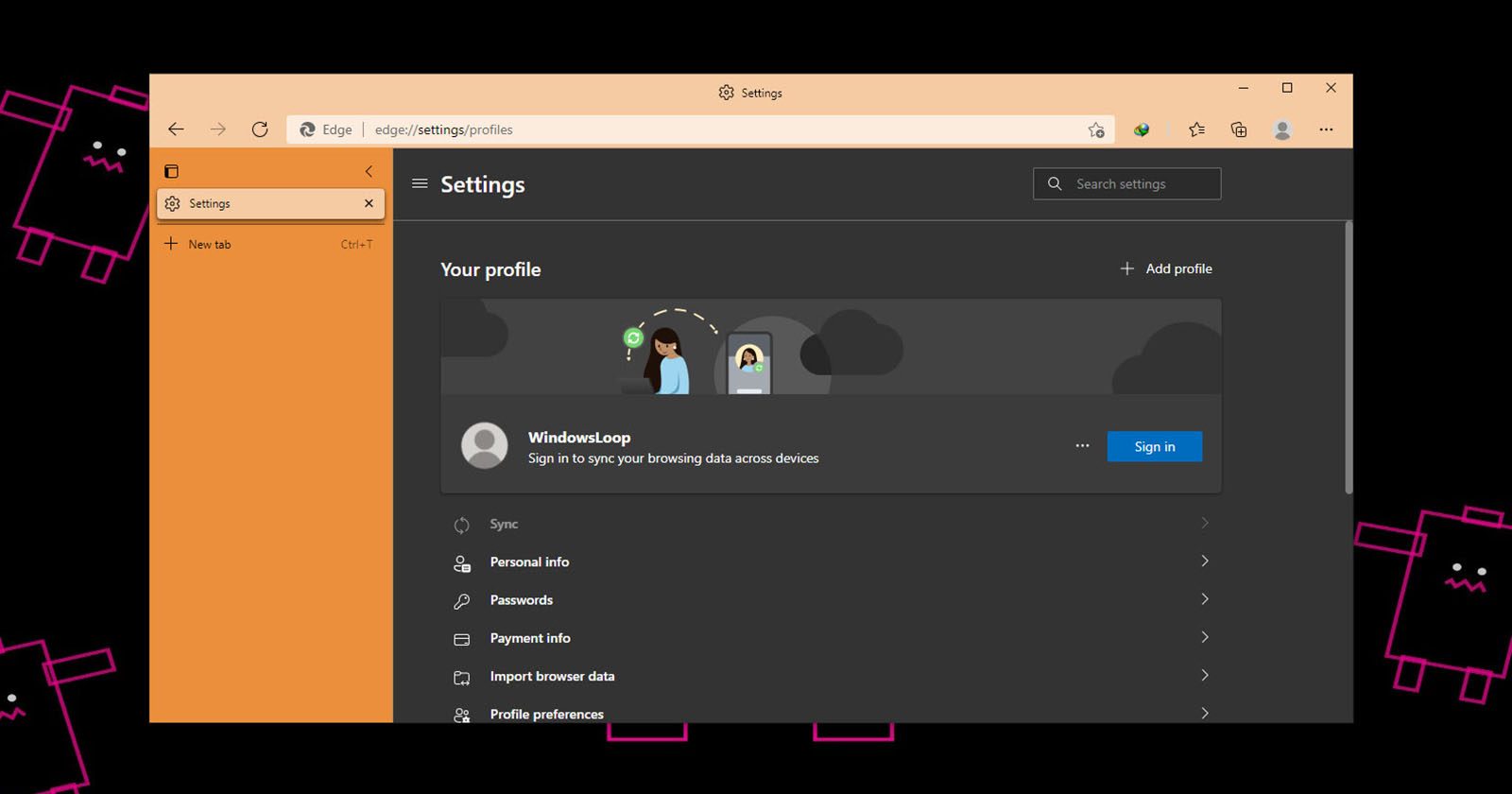
Task: Click the Edge site identity icon
Action: click(x=307, y=129)
